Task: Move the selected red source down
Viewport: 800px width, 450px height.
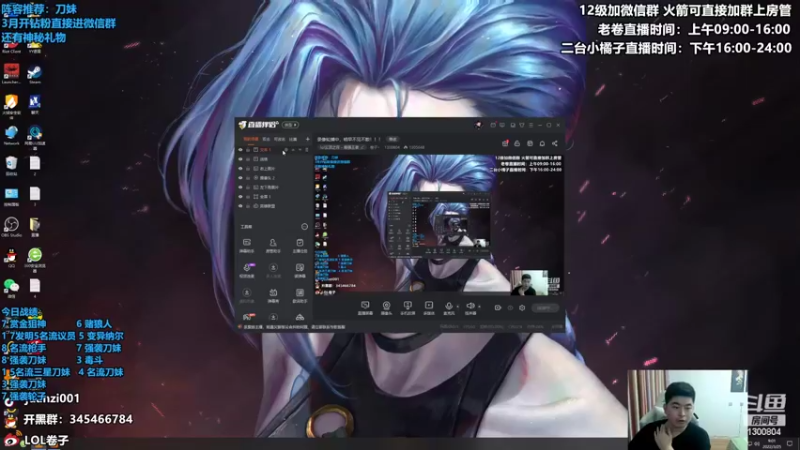Action: coord(300,150)
